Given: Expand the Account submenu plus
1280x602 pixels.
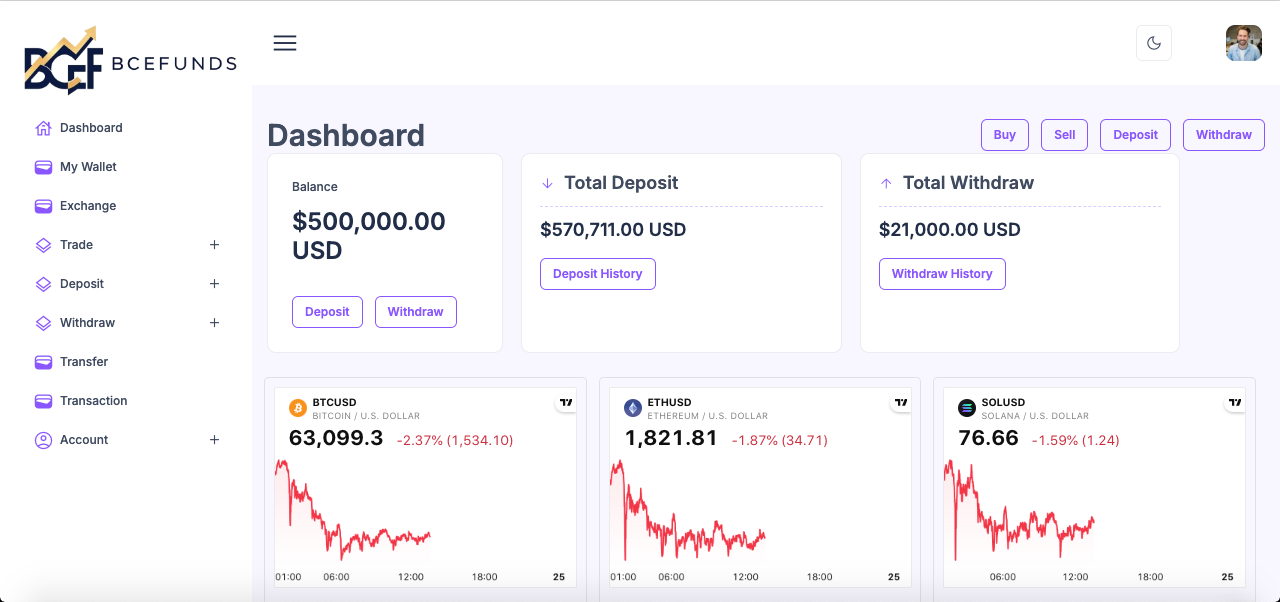Looking at the screenshot, I should [x=214, y=440].
